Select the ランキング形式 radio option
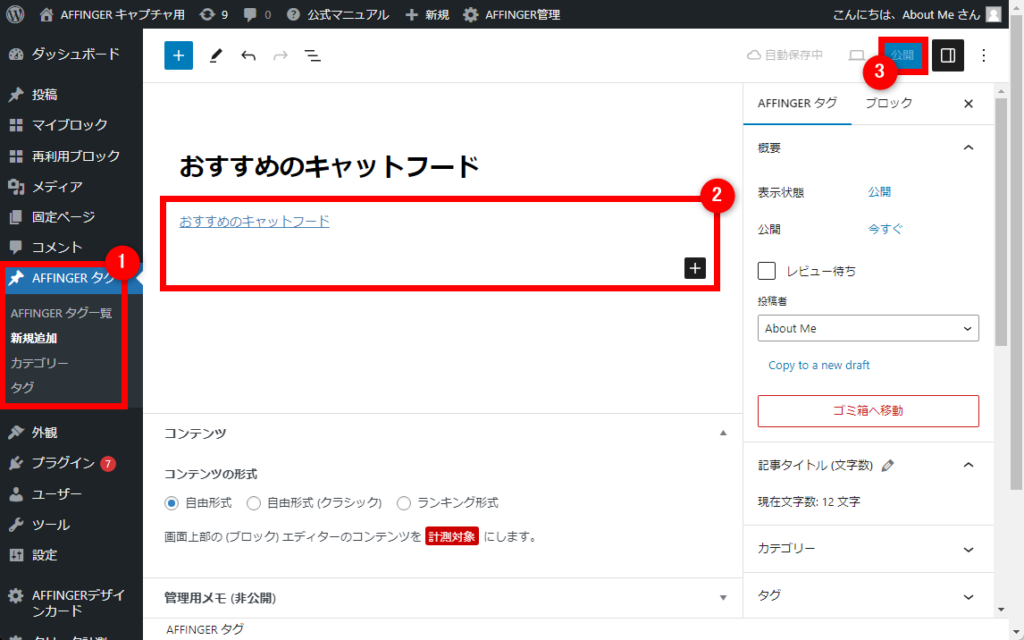The width and height of the screenshot is (1024, 640). (404, 503)
